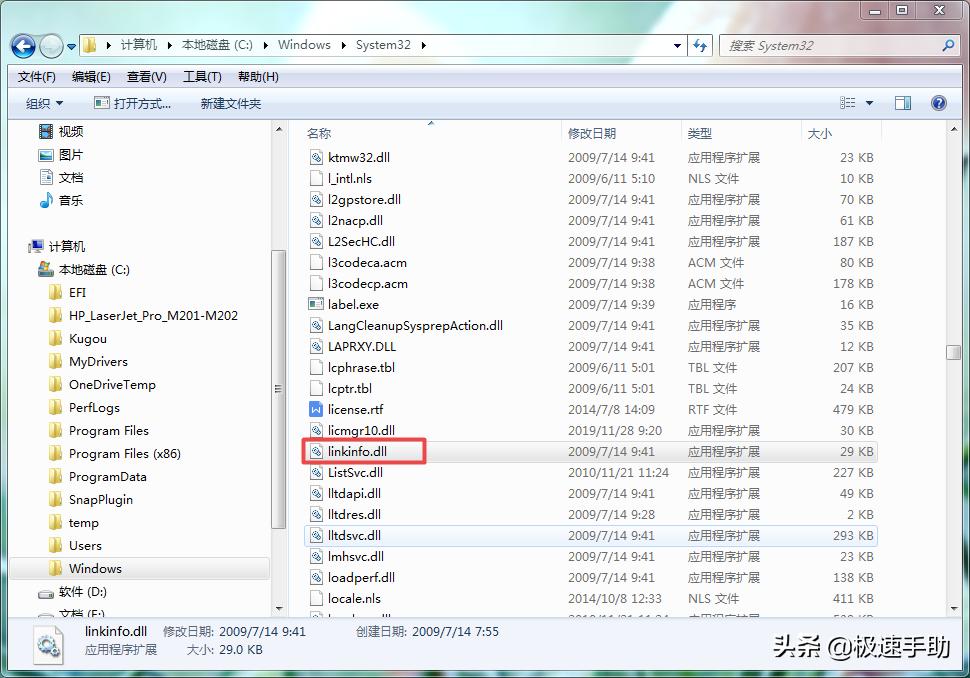Click the Forward navigation arrow
The image size is (970, 678).
coord(50,46)
